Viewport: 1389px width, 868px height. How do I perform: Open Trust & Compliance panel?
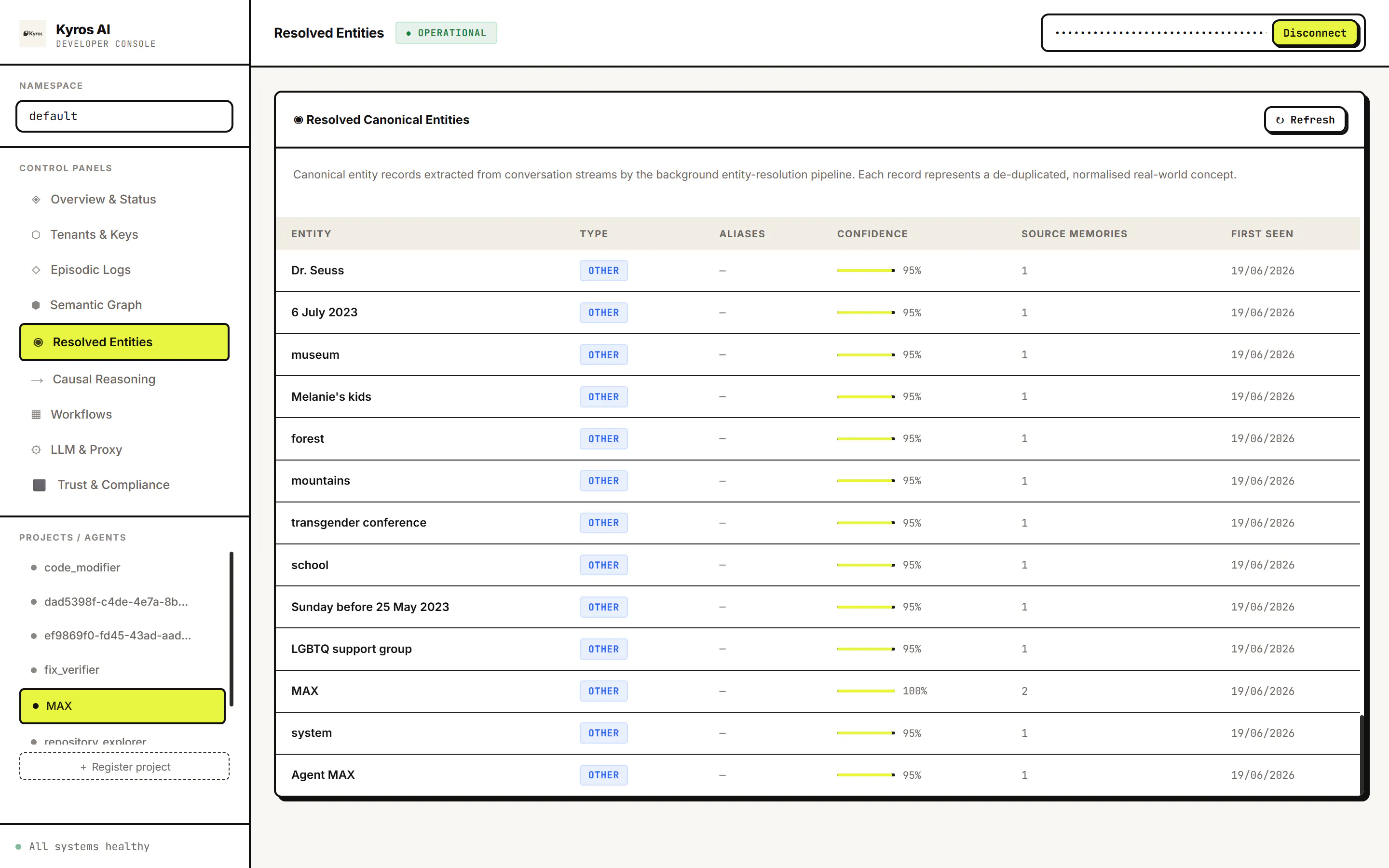[x=124, y=485]
